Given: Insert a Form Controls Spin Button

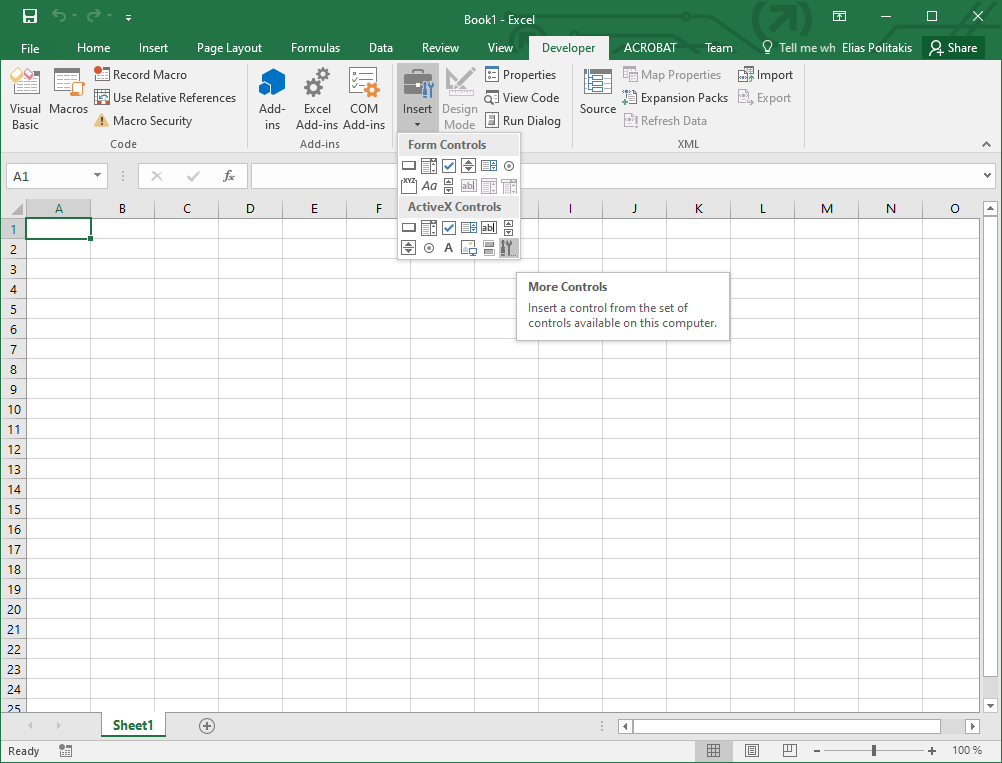Looking at the screenshot, I should click(x=468, y=166).
